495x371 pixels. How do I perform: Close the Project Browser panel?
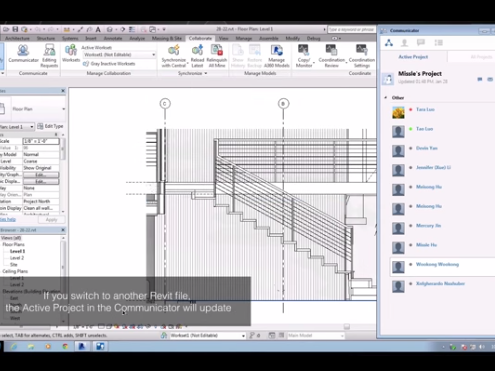click(x=63, y=230)
